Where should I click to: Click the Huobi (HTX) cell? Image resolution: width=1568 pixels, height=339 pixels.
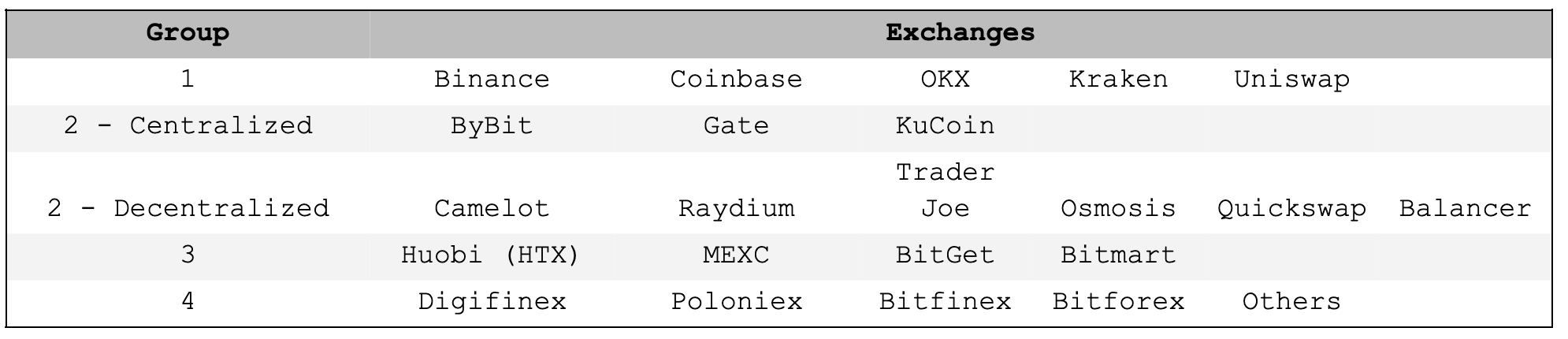point(492,255)
